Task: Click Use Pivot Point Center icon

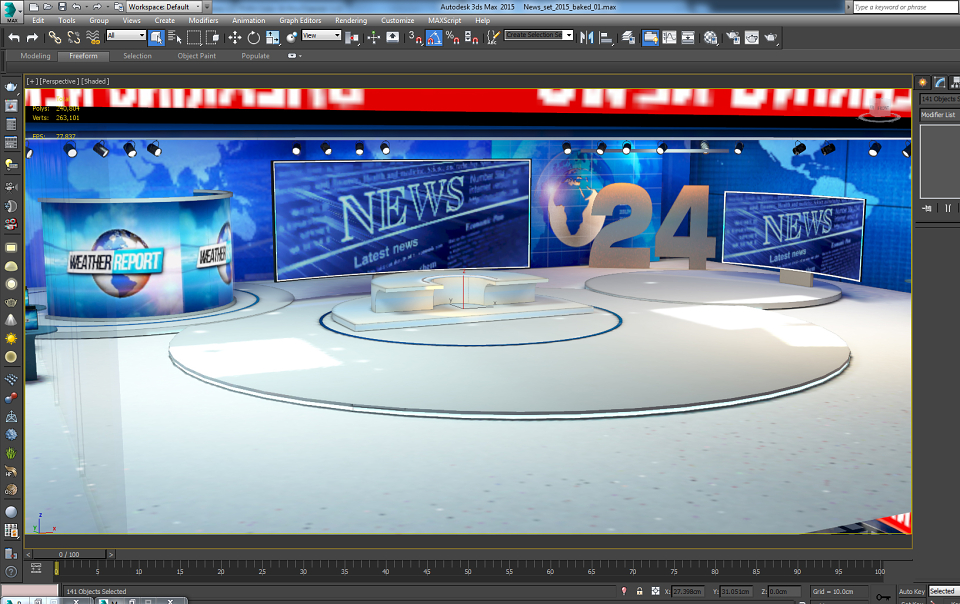Action: point(352,38)
